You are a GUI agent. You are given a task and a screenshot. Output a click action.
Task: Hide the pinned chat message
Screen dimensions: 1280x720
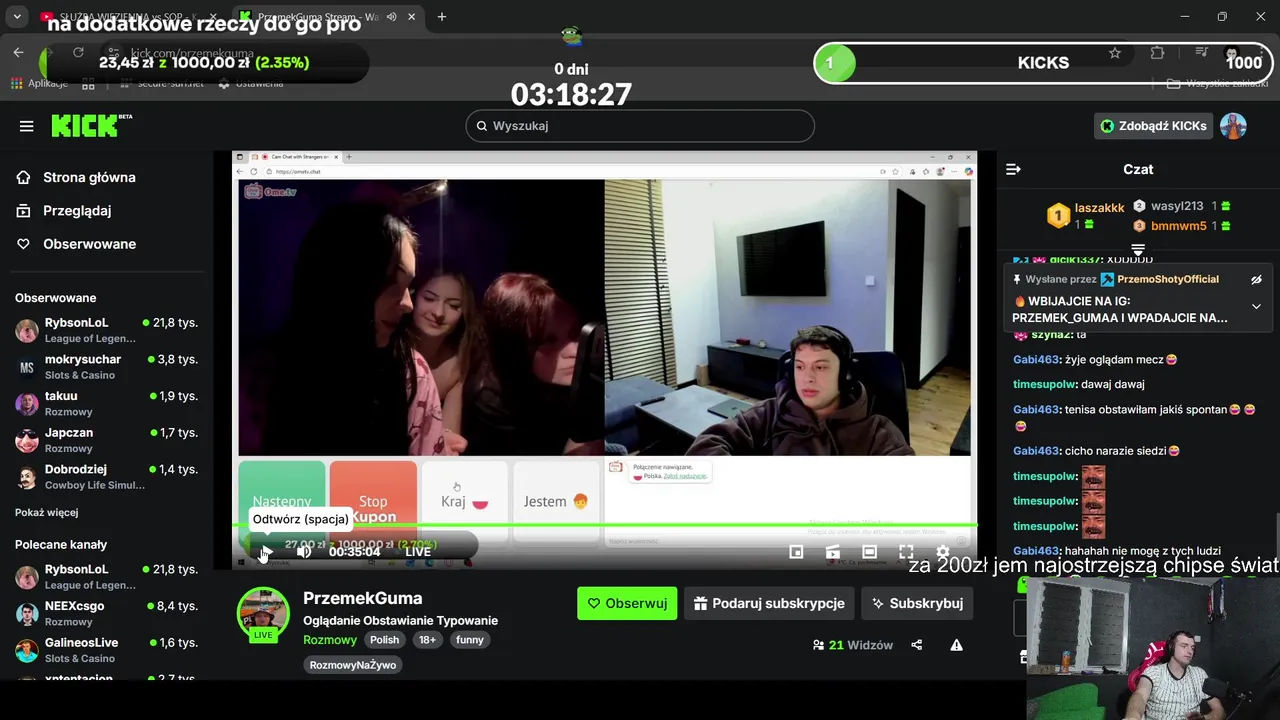coord(1256,280)
